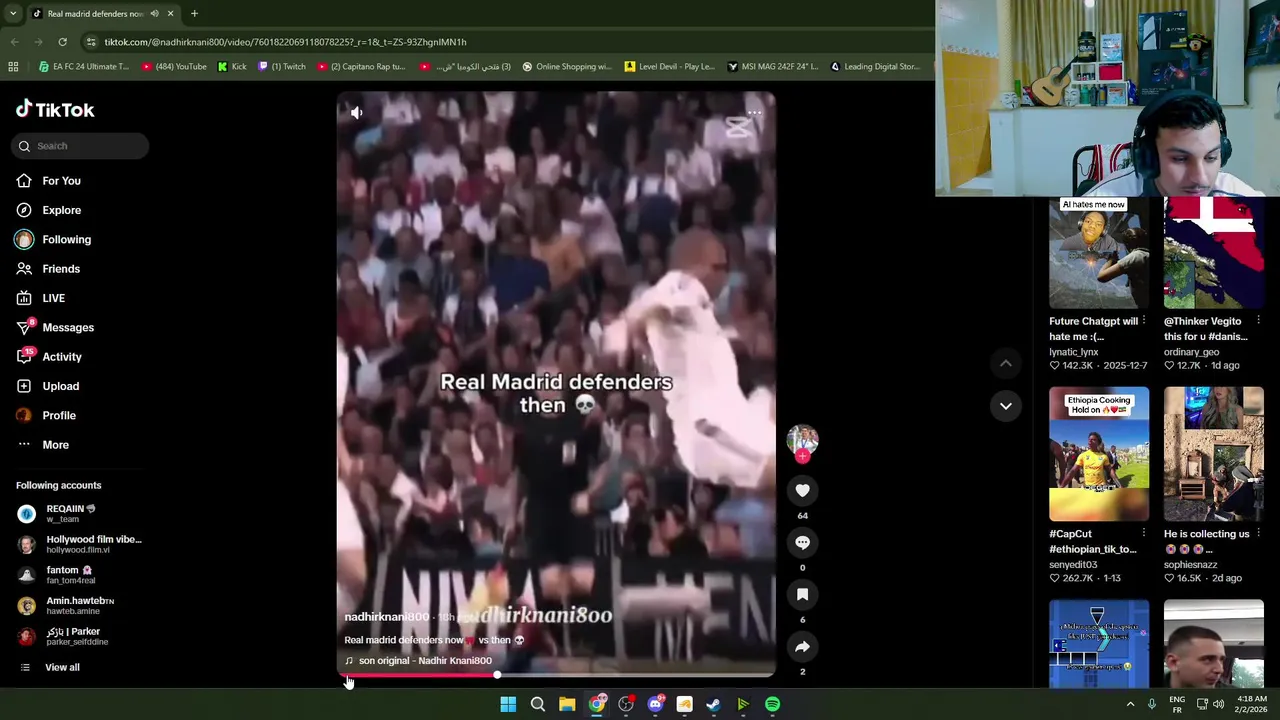This screenshot has width=1280, height=720.
Task: Open the (484) YouTube bookmark
Action: [174, 67]
